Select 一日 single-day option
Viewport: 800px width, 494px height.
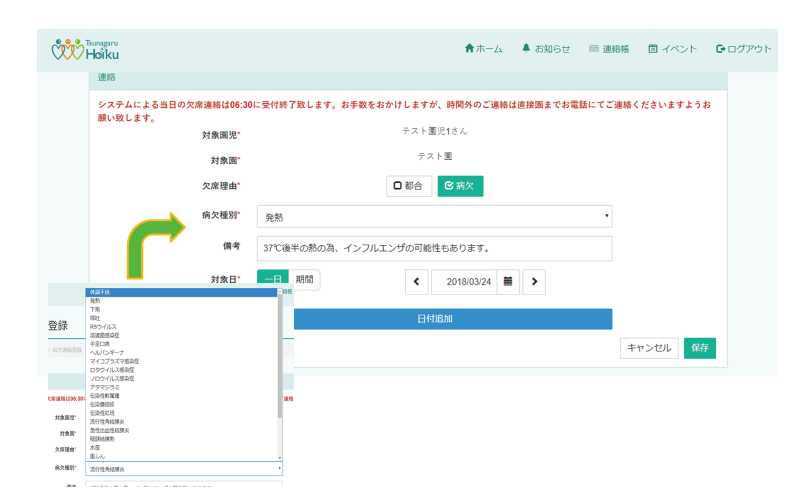point(272,280)
